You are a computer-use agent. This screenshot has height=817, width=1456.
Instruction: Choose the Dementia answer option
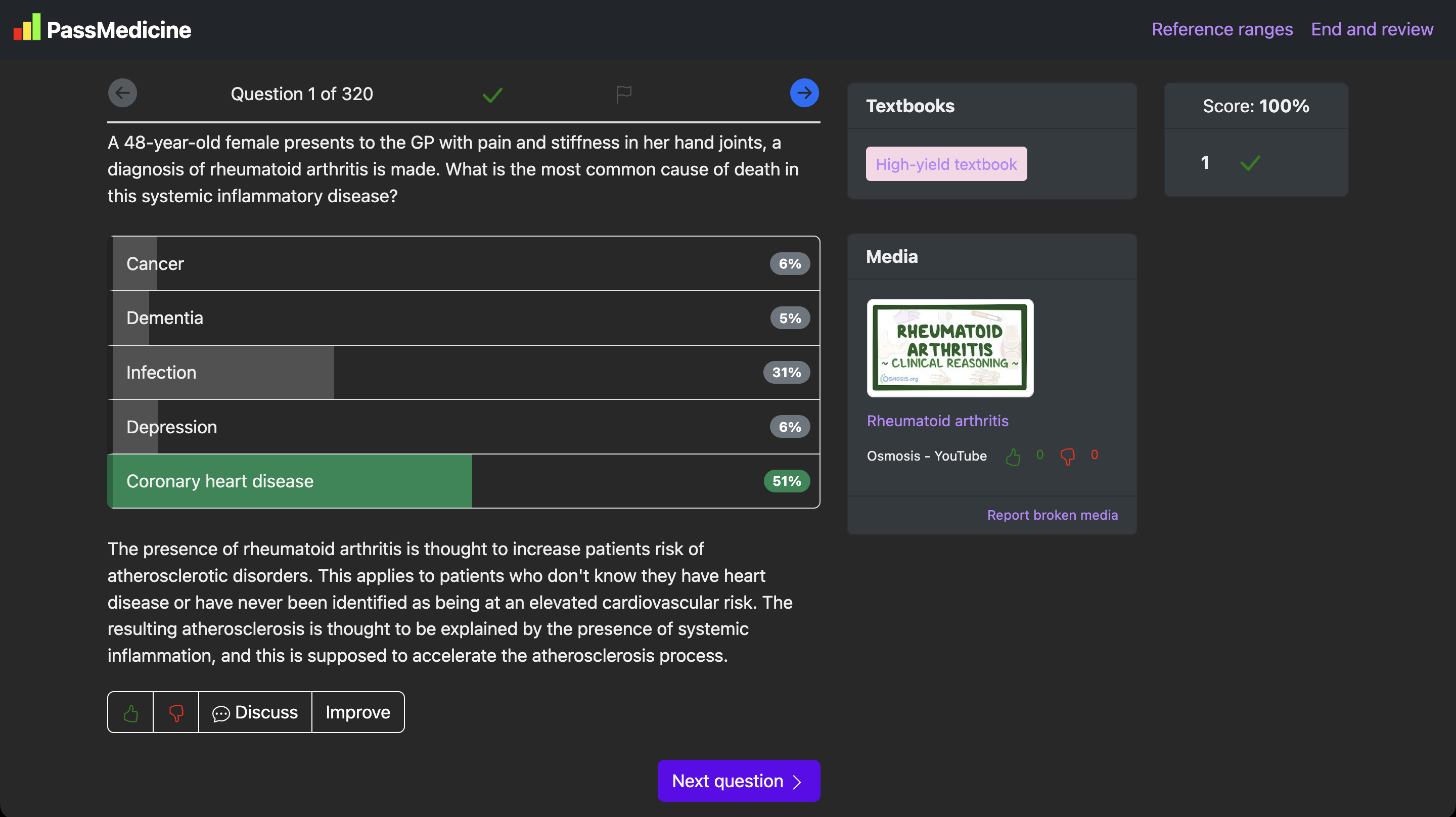464,319
